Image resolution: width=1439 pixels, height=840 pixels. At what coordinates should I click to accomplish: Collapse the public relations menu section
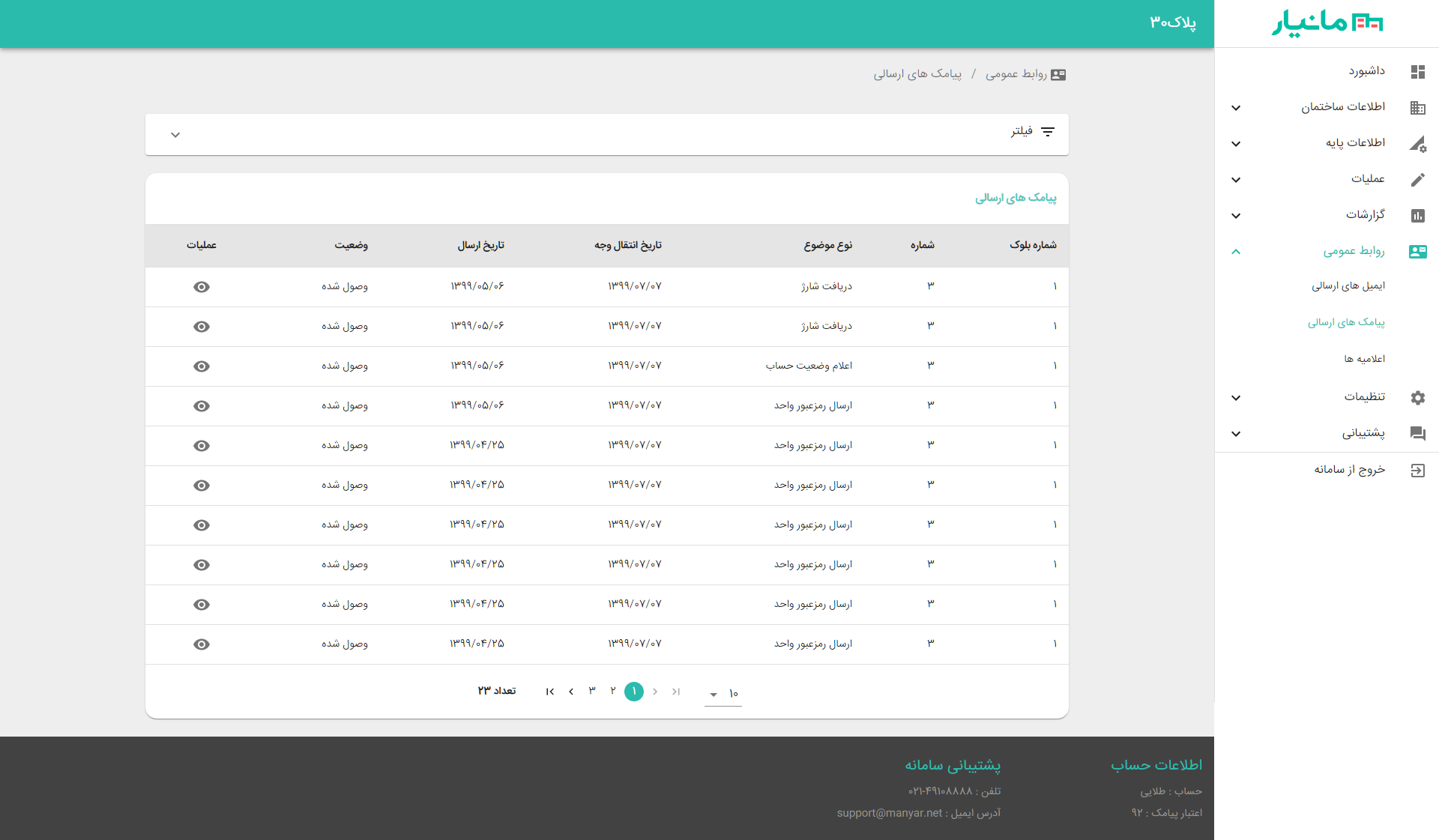pyautogui.click(x=1236, y=252)
